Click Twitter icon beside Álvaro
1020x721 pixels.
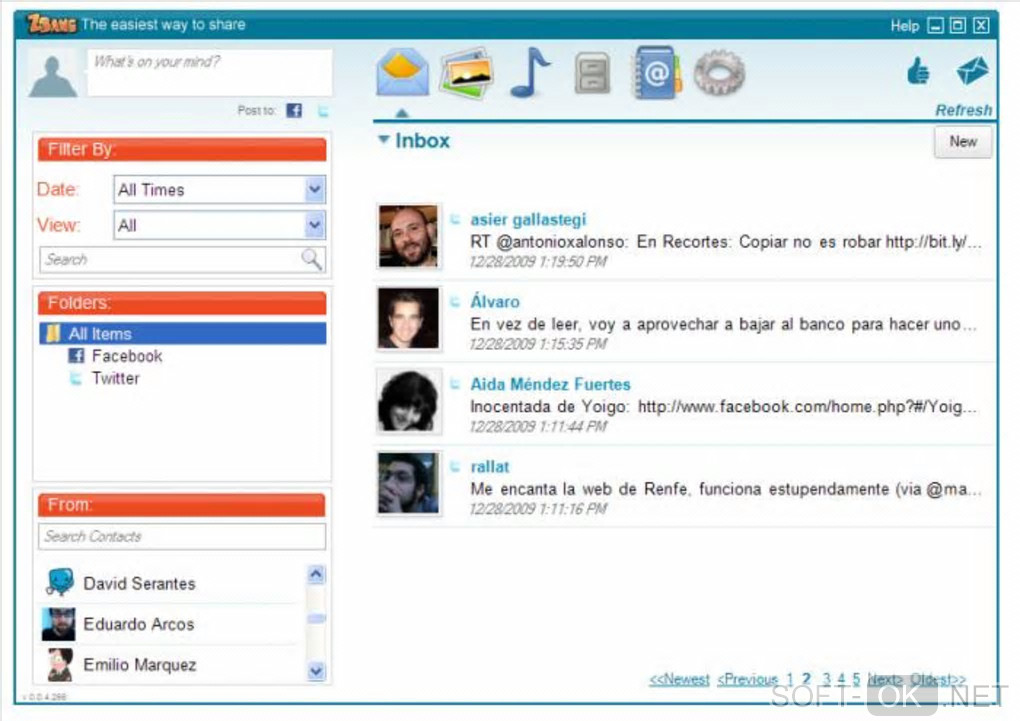(x=455, y=301)
